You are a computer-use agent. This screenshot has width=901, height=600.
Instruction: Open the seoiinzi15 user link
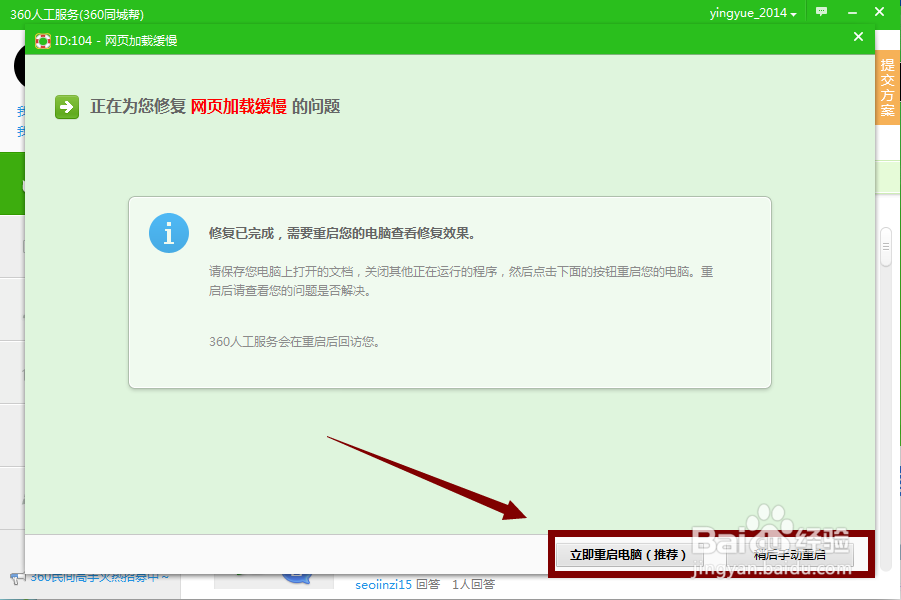pos(383,584)
